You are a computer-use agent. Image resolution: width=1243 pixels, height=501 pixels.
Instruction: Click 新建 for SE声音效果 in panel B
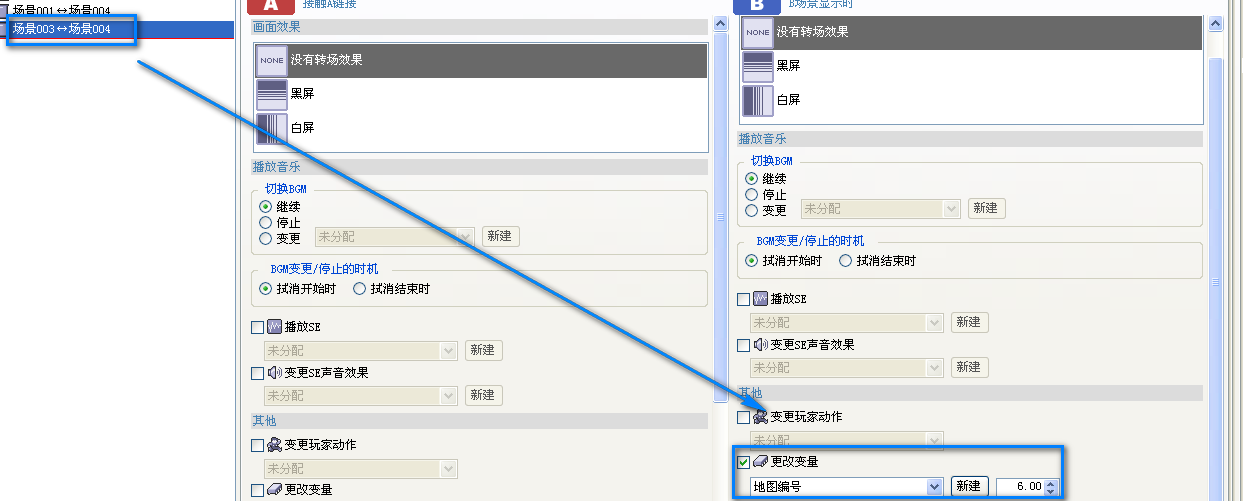[969, 367]
